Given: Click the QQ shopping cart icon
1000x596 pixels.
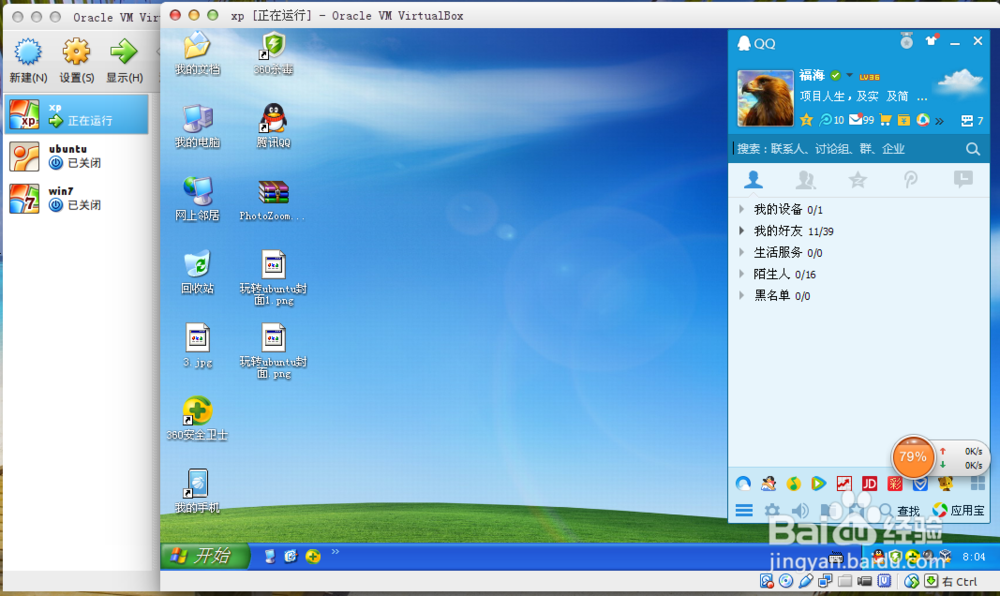Looking at the screenshot, I should pos(885,119).
